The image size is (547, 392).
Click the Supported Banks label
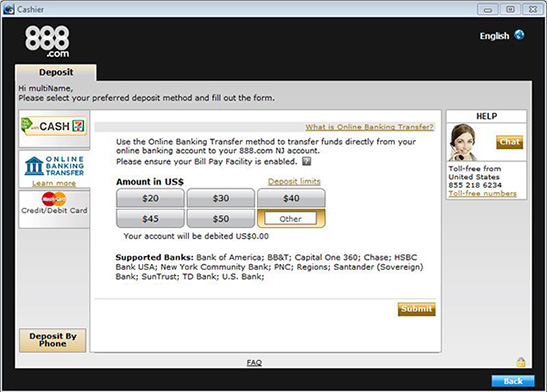pos(154,257)
